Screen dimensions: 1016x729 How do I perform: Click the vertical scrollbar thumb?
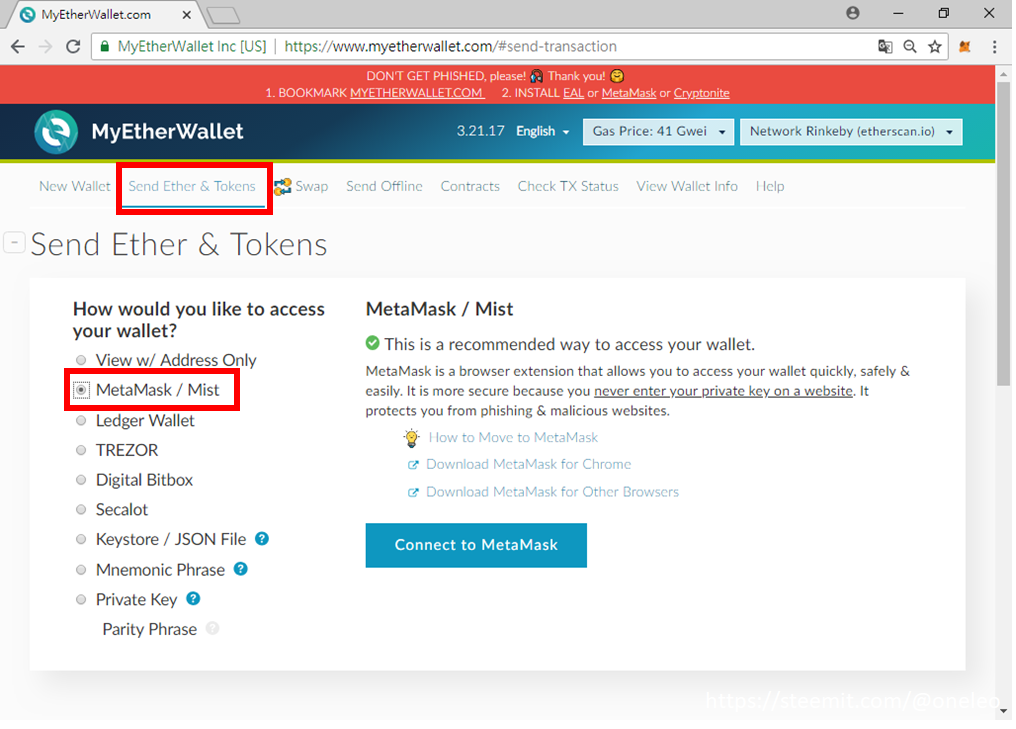point(1003,233)
